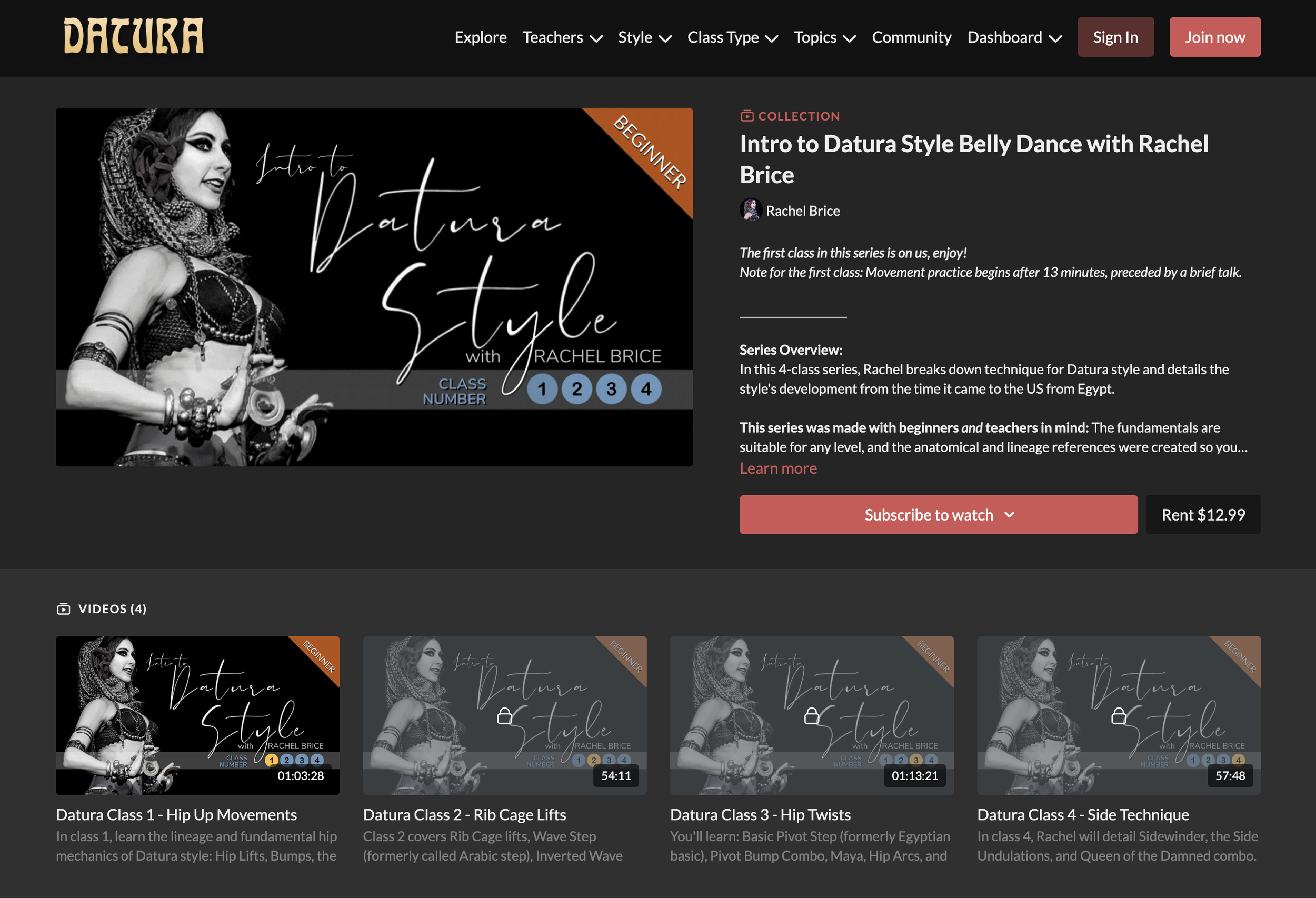Open the Topics dropdown
The width and height of the screenshot is (1316, 898).
[x=824, y=37]
